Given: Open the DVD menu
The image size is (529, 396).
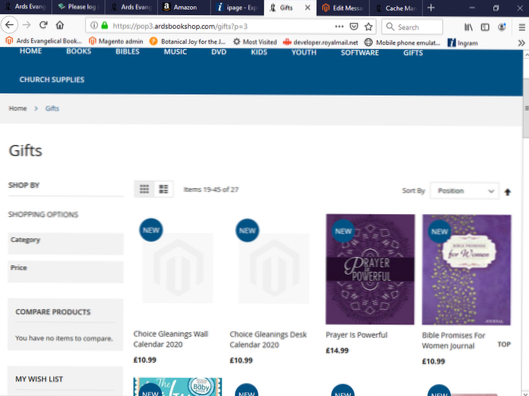Looking at the screenshot, I should (x=219, y=52).
